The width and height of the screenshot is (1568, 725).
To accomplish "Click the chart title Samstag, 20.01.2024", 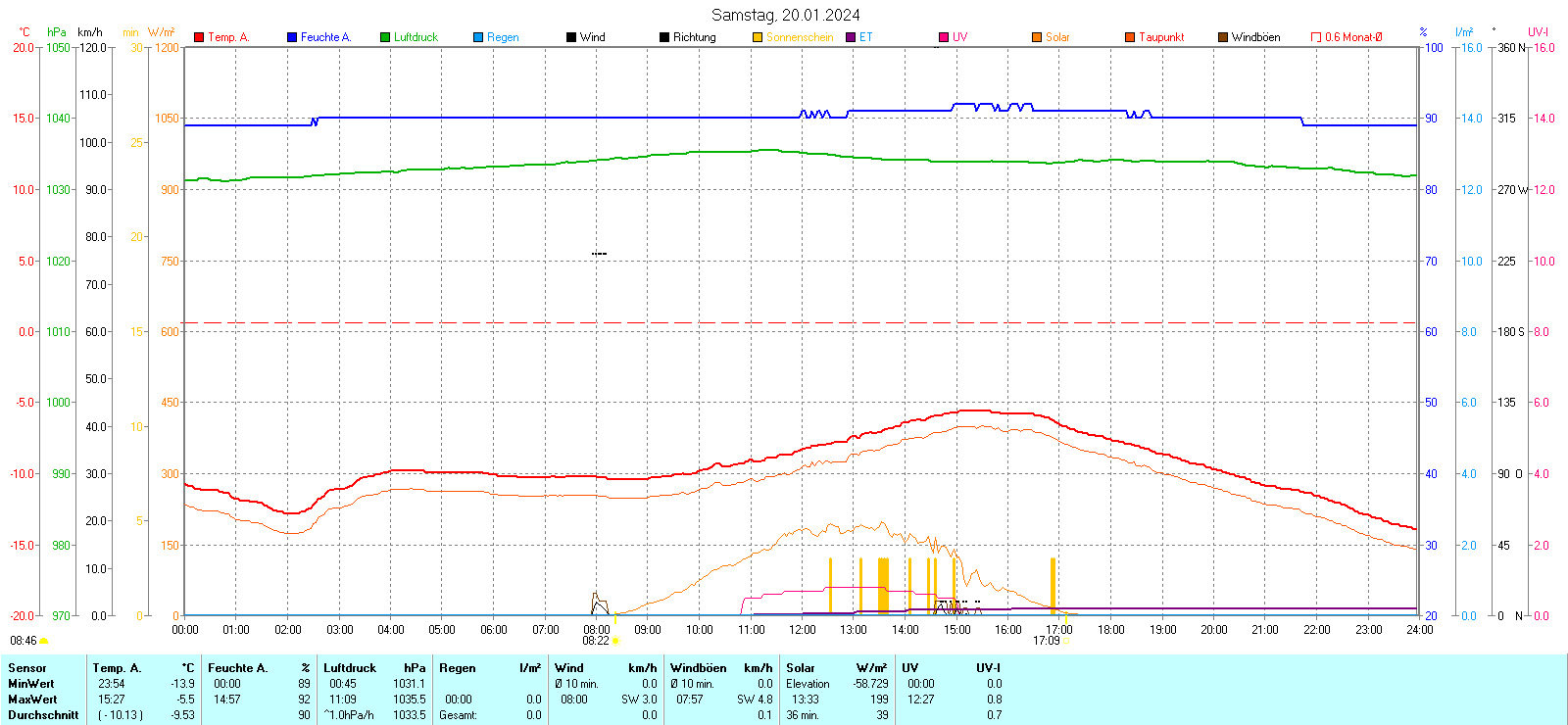I will tap(785, 15).
